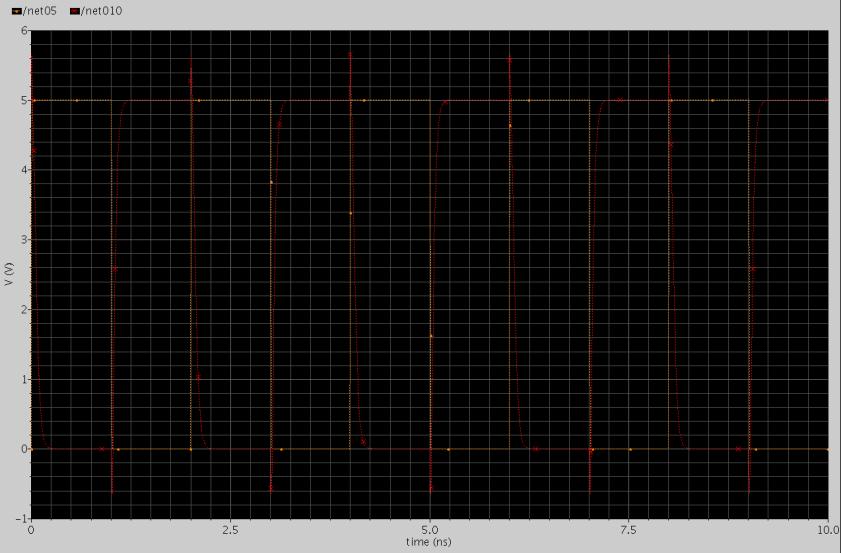This screenshot has width=841, height=553.
Task: Click the /net010 legend color marker
Action: tap(75, 11)
